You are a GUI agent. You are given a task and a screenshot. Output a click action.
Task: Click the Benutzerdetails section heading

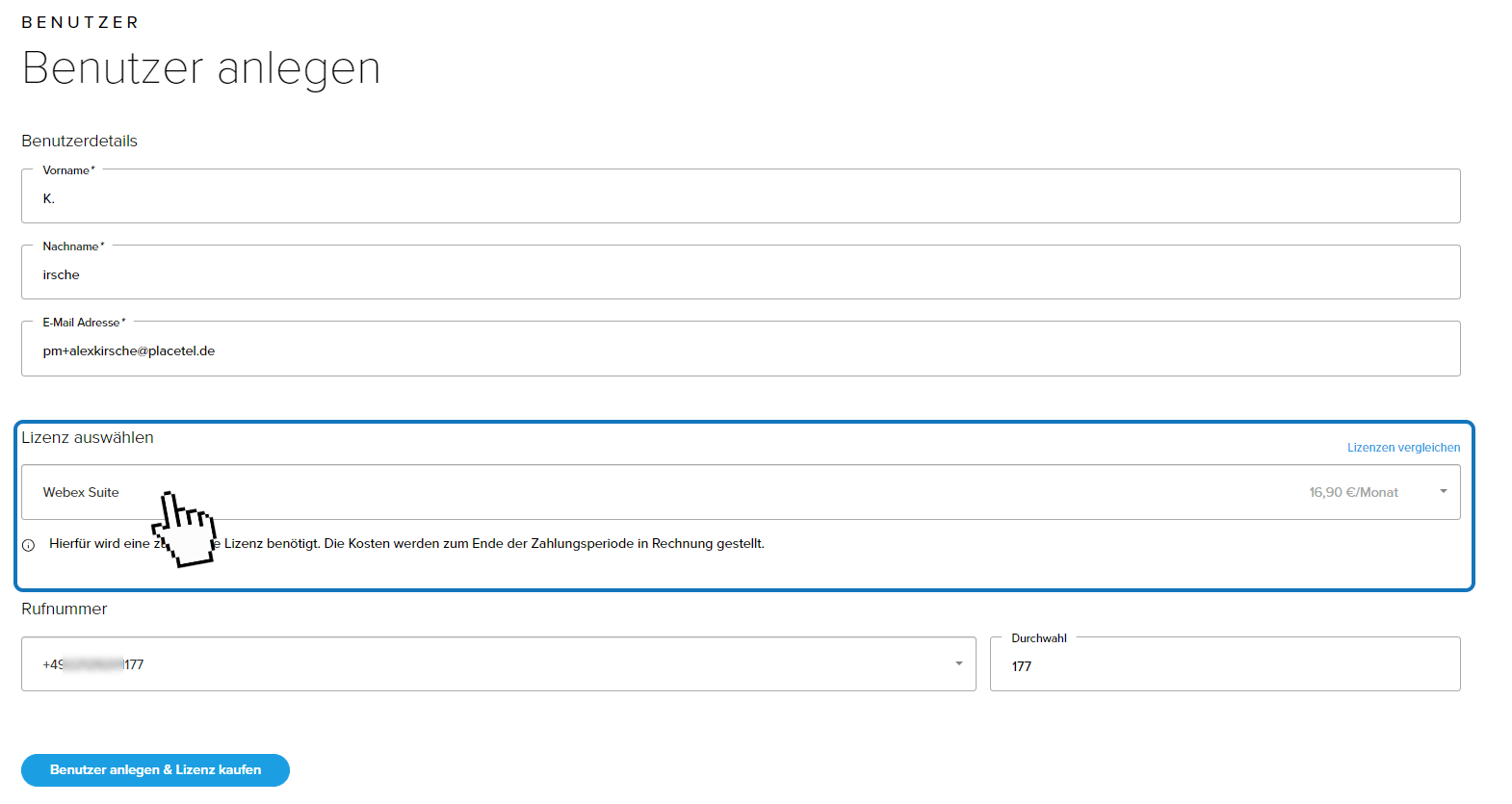pos(79,141)
